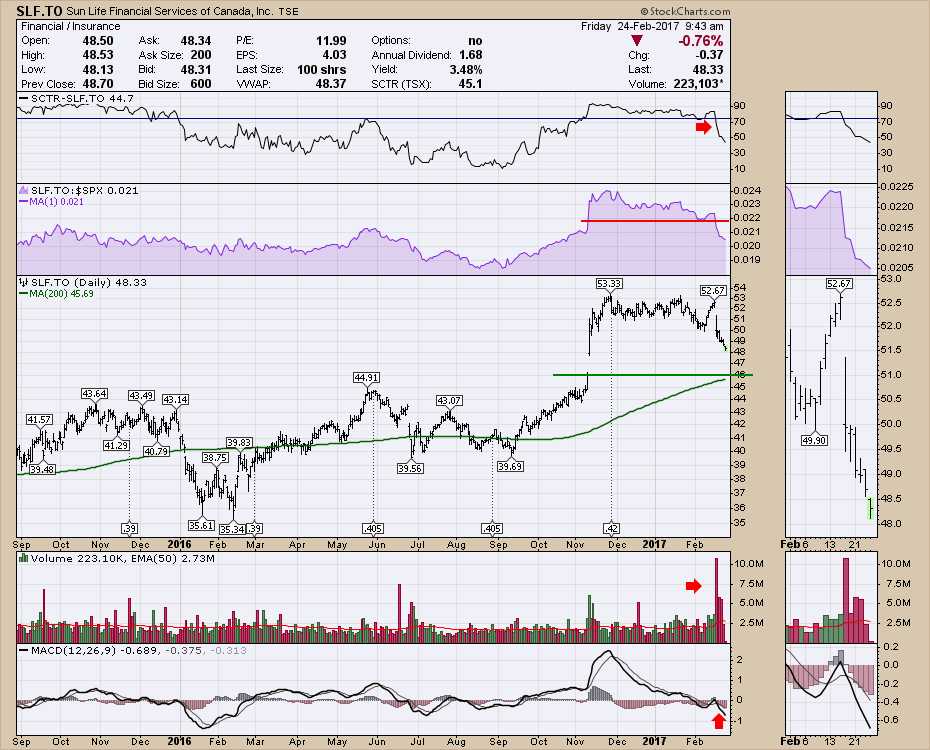Screen dimensions: 930x750
Task: Click the volume bars legend icon
Action: coord(24,558)
